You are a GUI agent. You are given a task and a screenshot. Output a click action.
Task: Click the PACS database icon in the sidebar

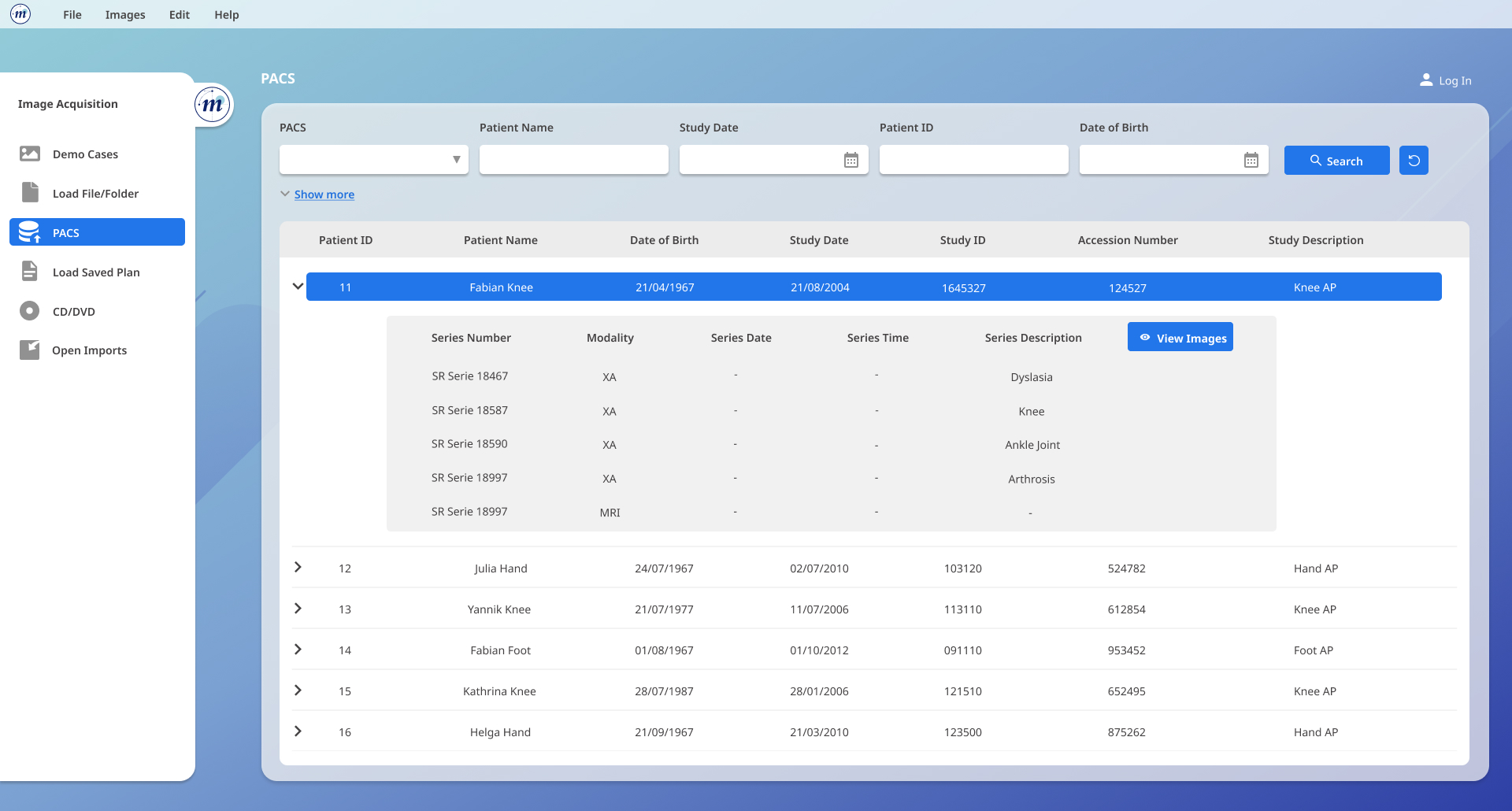coord(29,232)
